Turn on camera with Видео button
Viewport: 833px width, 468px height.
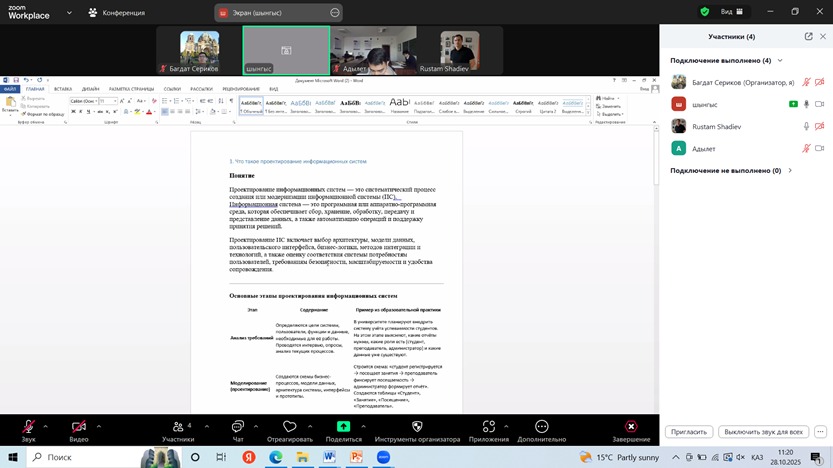78,427
